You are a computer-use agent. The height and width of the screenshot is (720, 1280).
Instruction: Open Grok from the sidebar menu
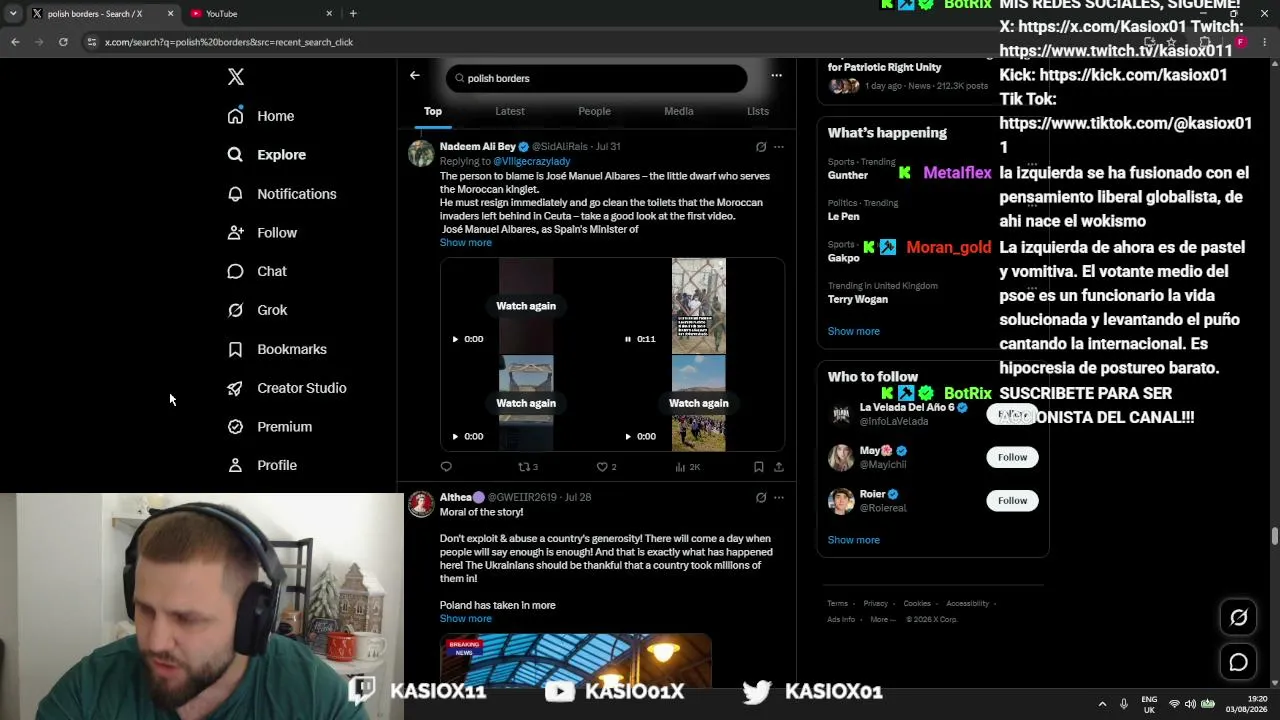[257, 310]
